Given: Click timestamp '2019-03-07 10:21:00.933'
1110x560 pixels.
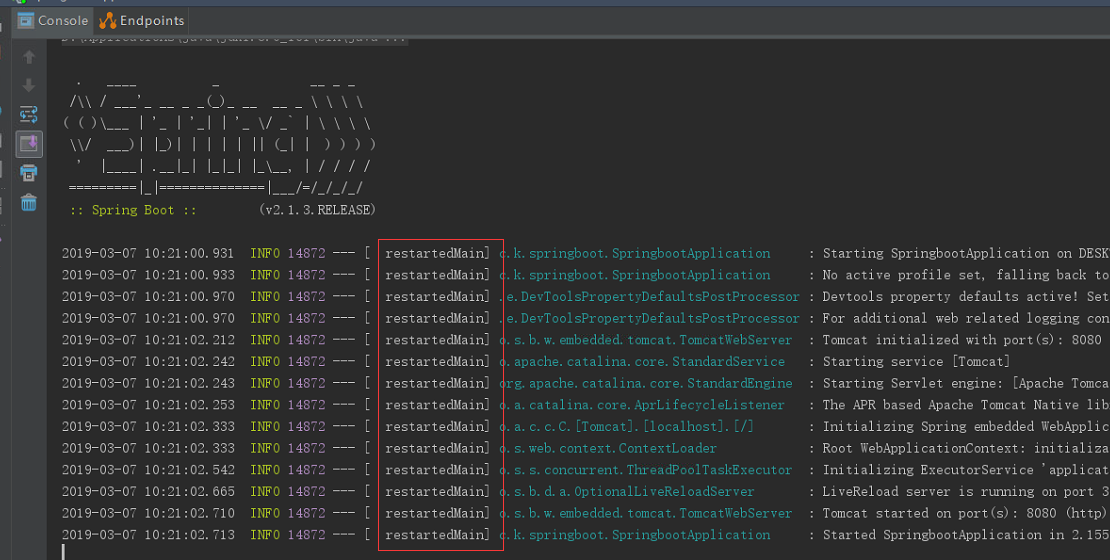Looking at the screenshot, I should tap(148, 275).
